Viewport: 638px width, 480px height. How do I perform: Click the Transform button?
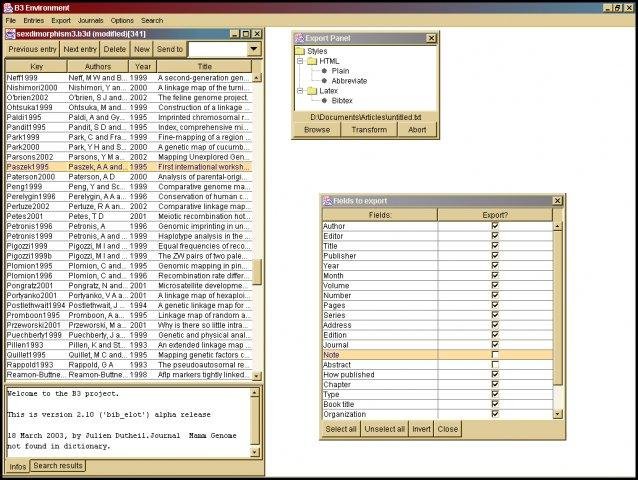pyautogui.click(x=369, y=130)
